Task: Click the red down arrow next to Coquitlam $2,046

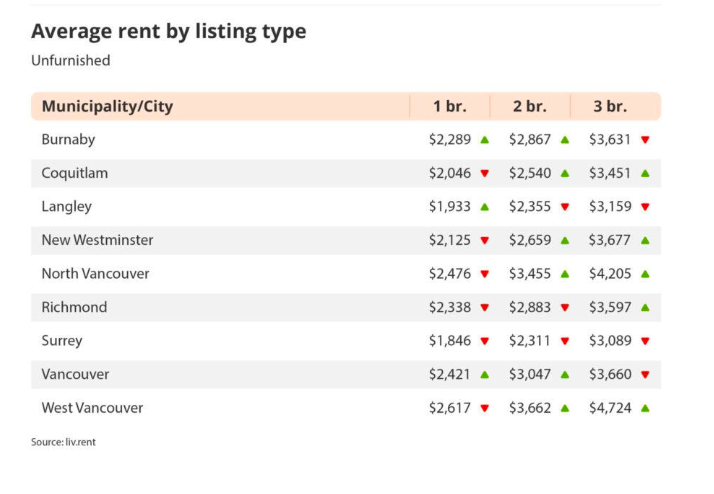Action: click(x=484, y=173)
